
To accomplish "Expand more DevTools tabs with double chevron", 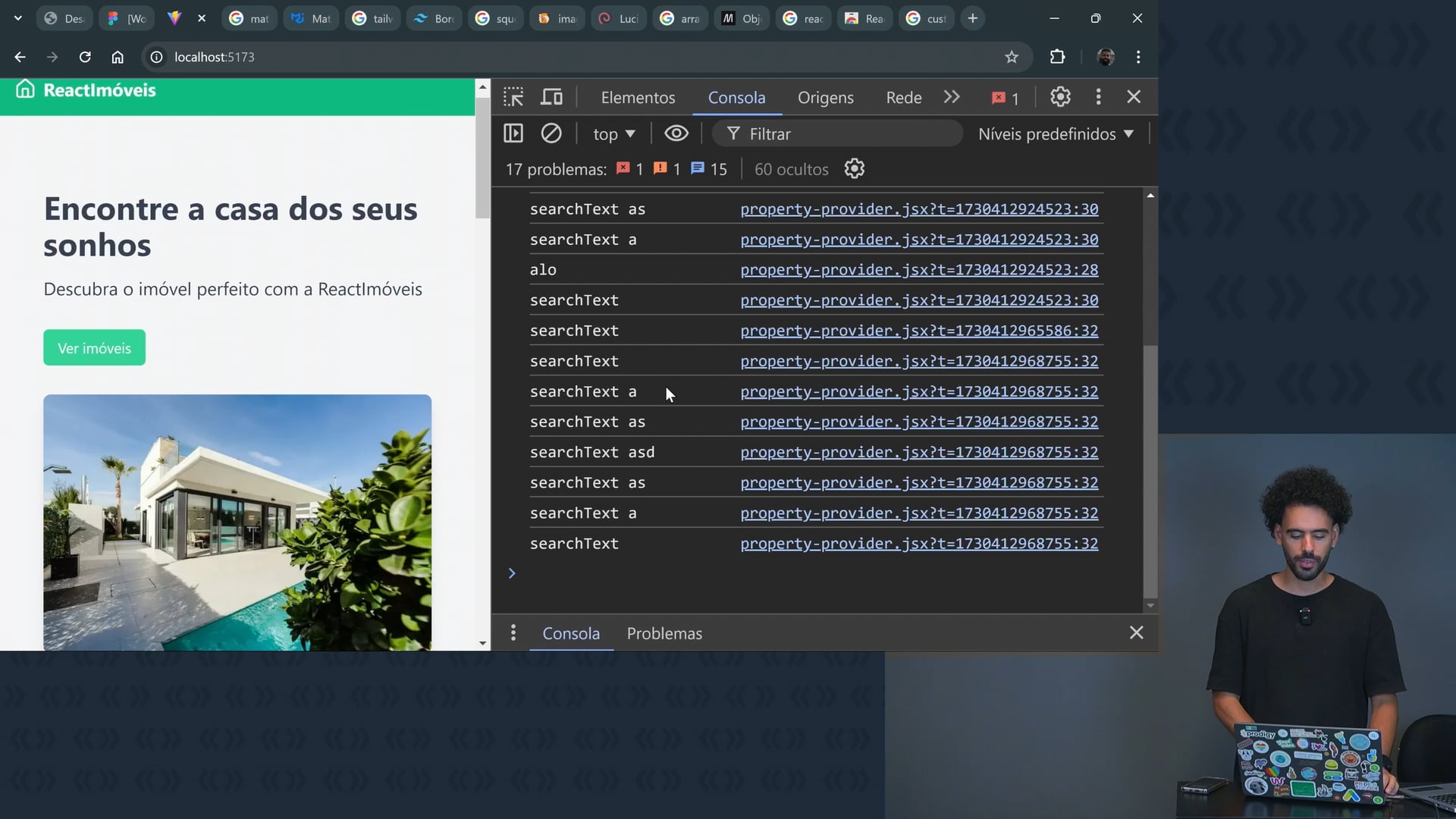I will point(952,97).
